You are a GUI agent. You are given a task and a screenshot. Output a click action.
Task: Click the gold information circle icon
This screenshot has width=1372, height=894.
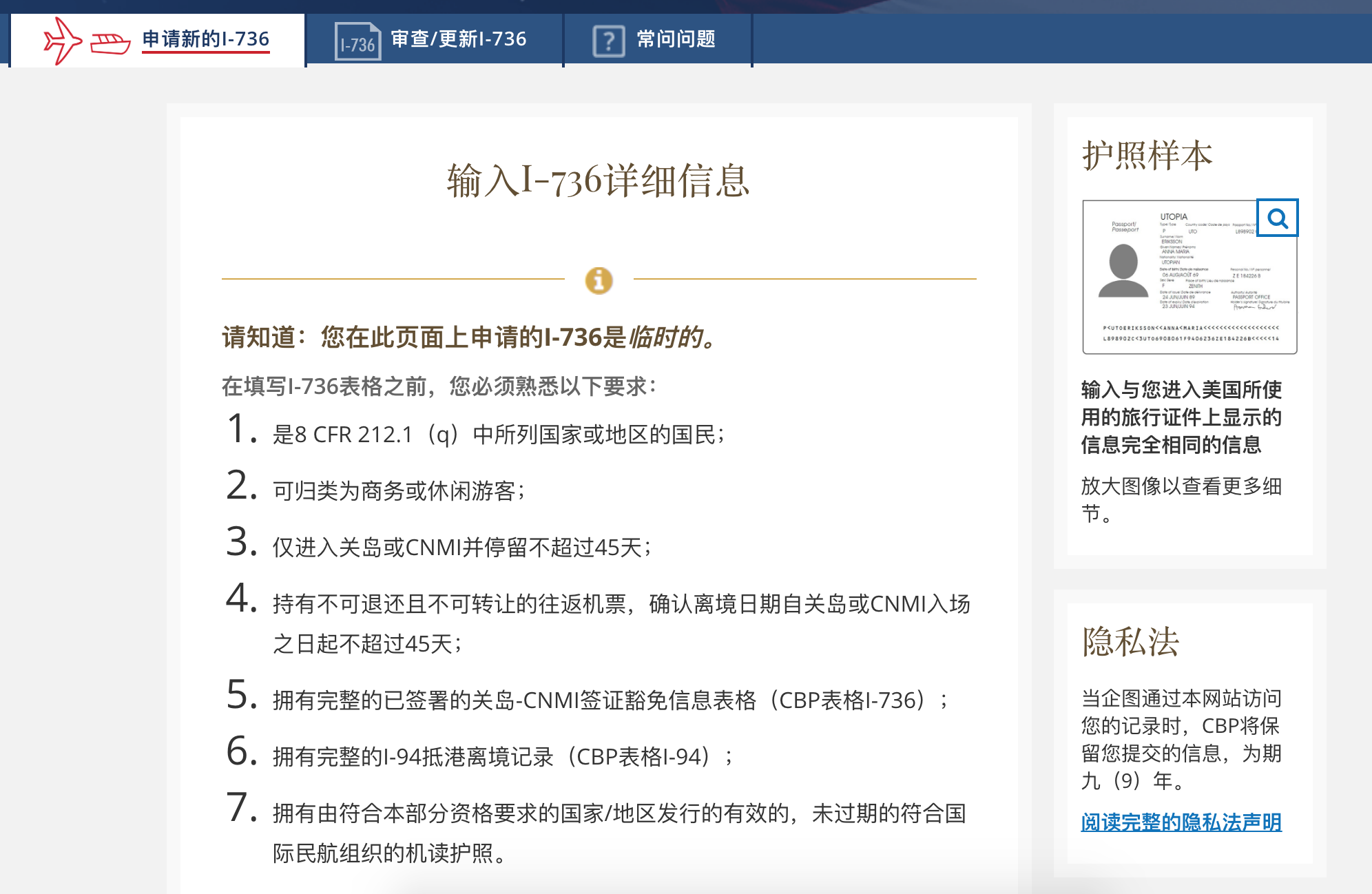point(599,280)
